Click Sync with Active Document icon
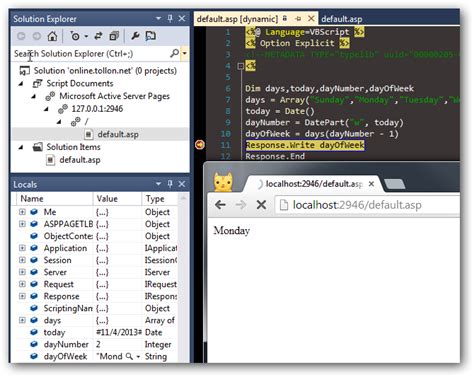The image size is (474, 377). click(98, 36)
